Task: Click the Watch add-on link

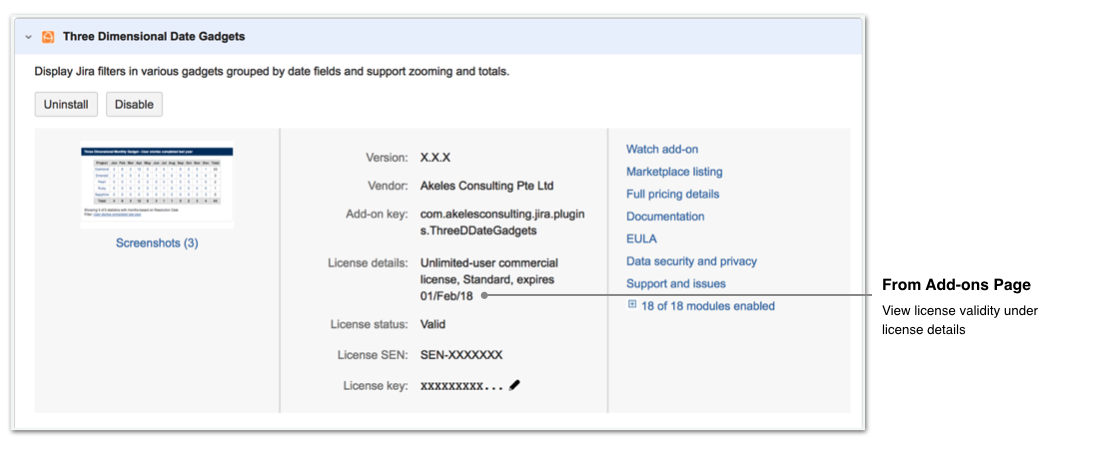Action: tap(662, 149)
